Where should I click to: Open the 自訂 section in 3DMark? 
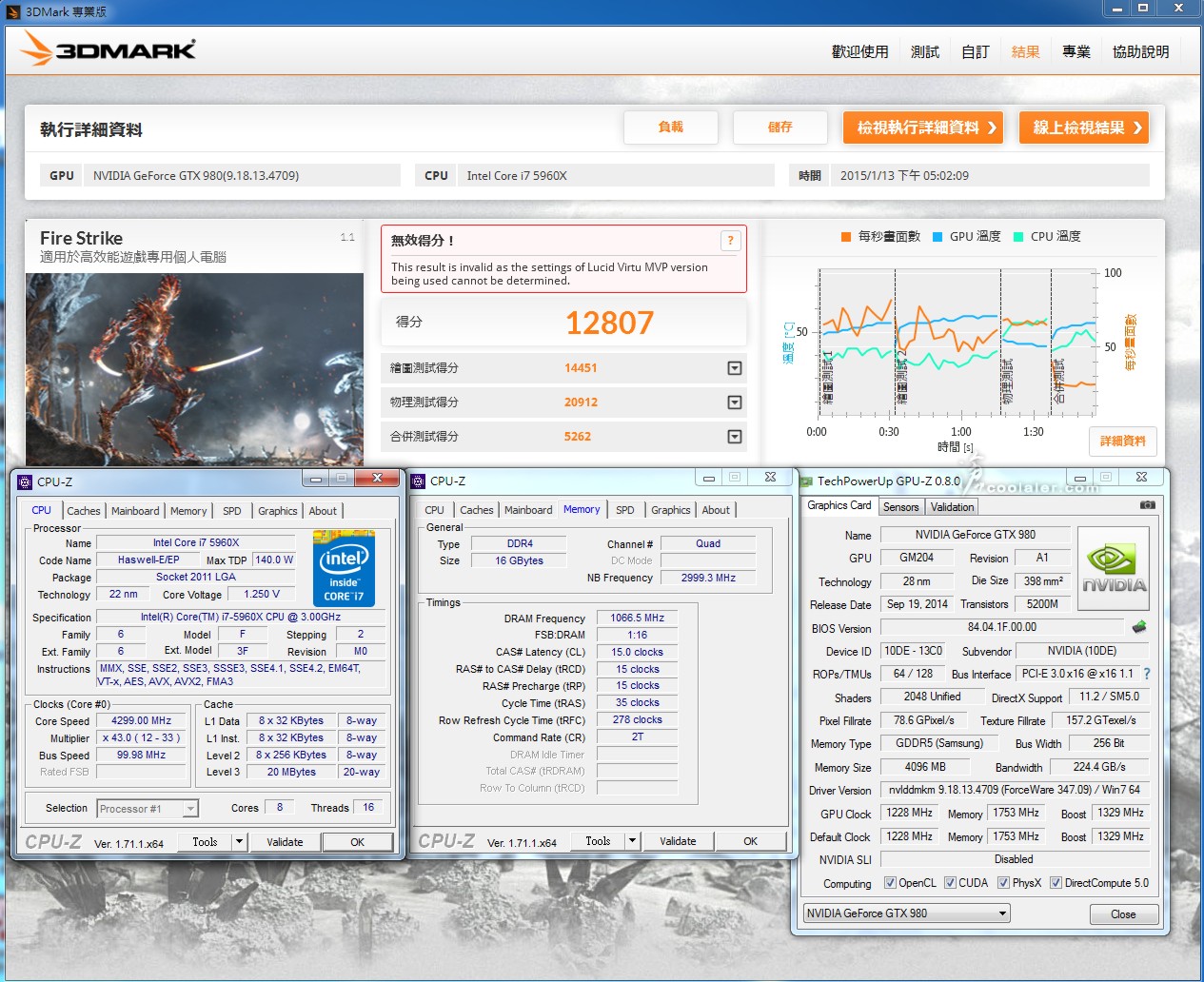pyautogui.click(x=976, y=52)
